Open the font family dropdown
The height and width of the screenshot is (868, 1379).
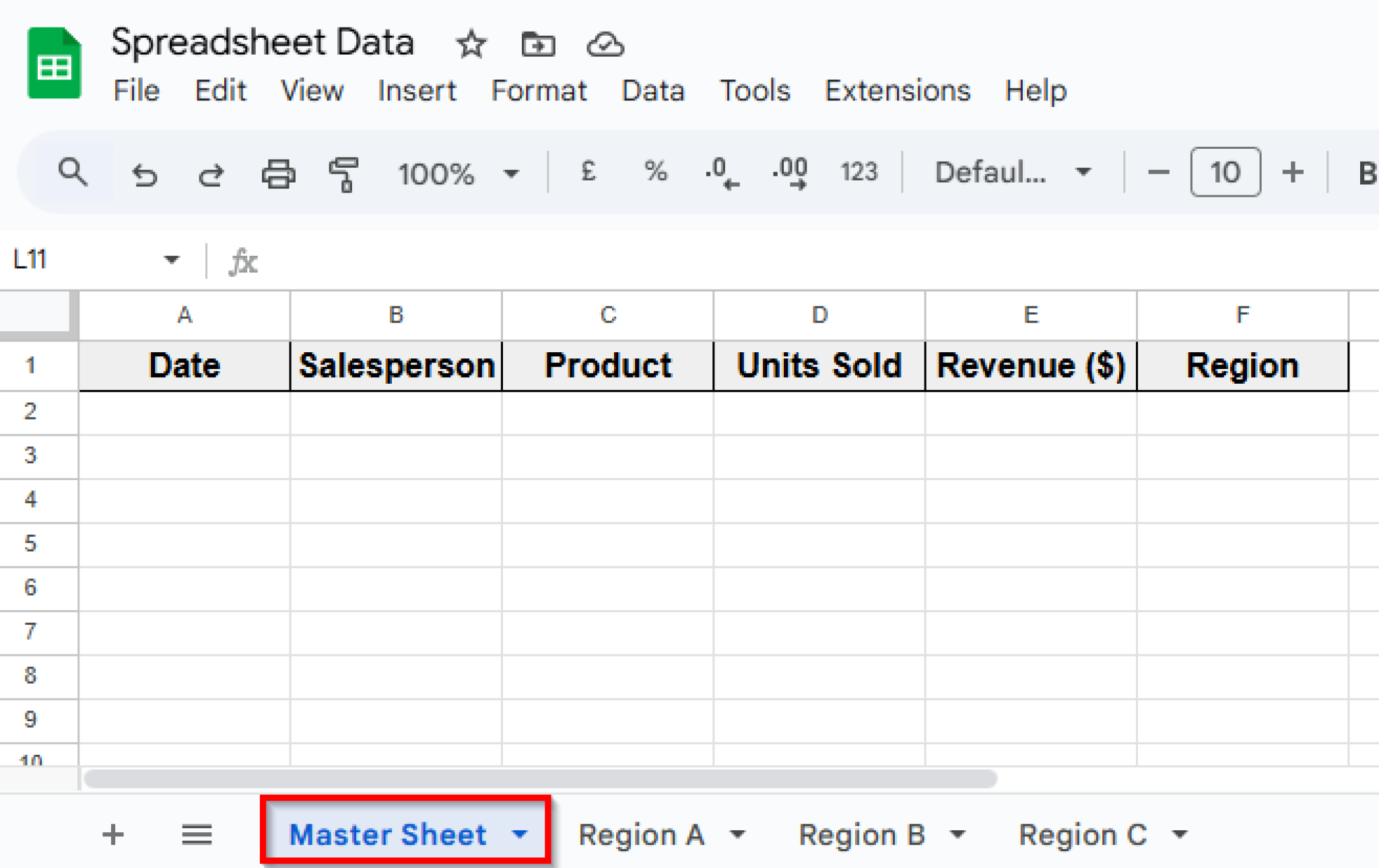click(x=1012, y=172)
